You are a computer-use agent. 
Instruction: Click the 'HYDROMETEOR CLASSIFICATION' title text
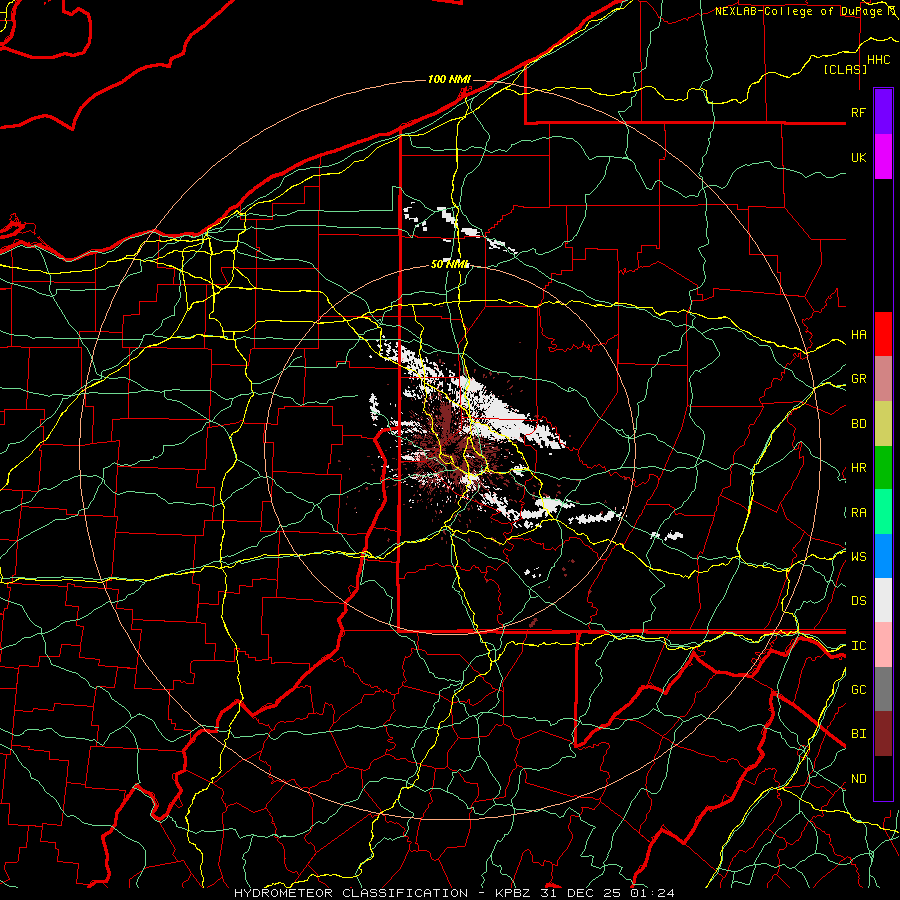coord(351,893)
